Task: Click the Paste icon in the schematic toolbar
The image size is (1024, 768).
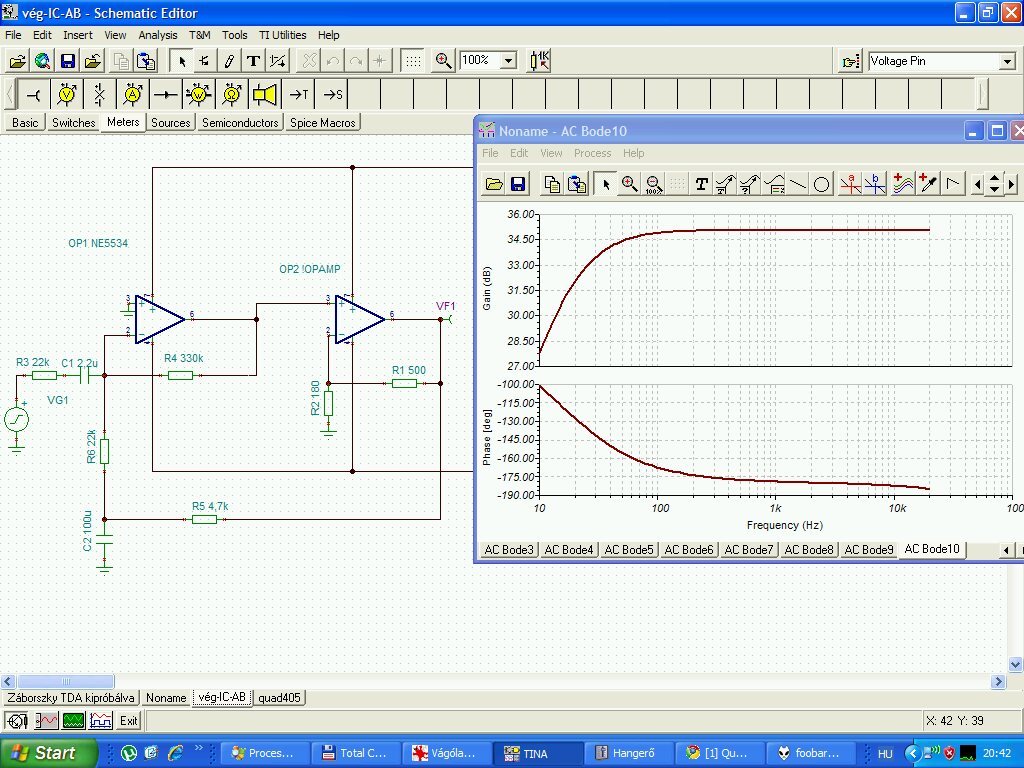Action: (146, 61)
